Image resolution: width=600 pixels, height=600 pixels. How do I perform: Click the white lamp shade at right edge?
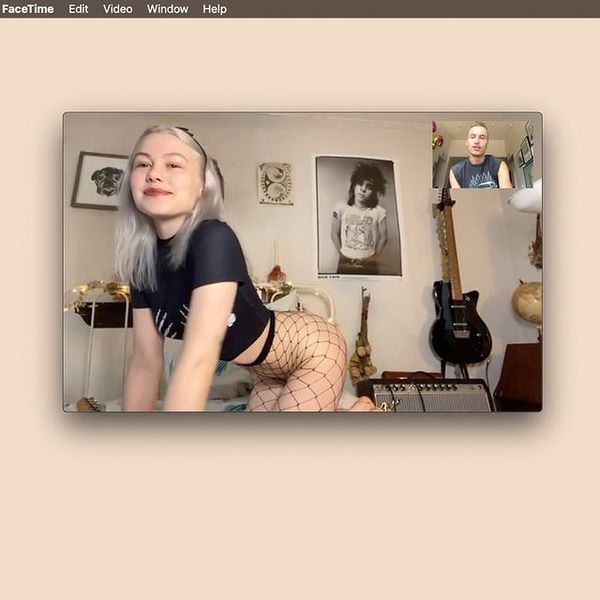click(526, 197)
